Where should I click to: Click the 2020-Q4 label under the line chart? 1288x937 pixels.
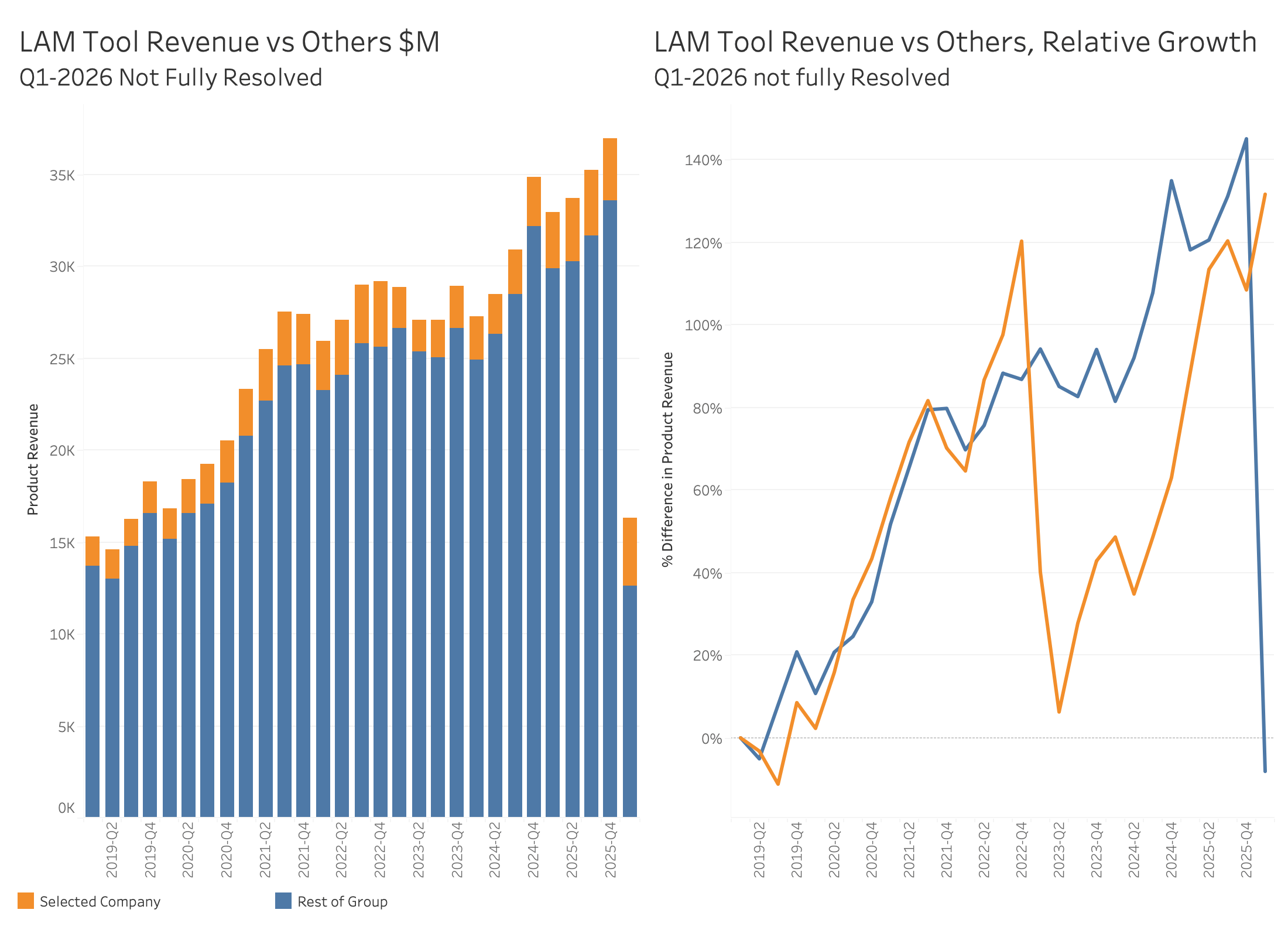pos(872,850)
